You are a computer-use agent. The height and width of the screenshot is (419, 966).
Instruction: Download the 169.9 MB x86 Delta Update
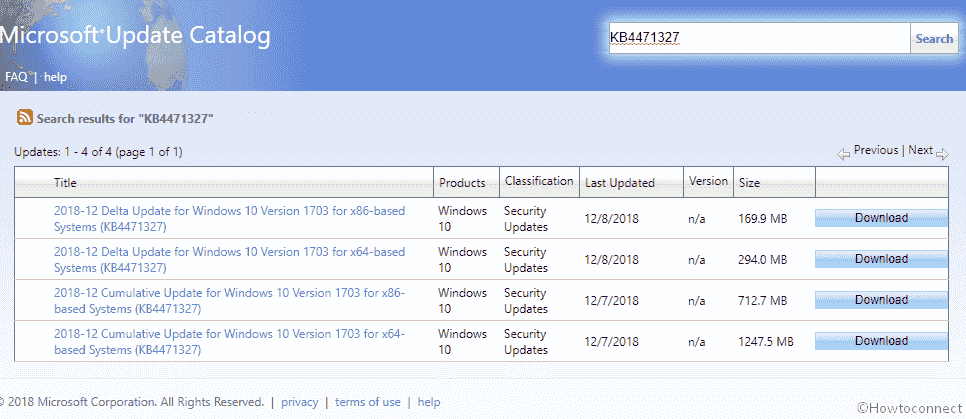[x=882, y=218]
